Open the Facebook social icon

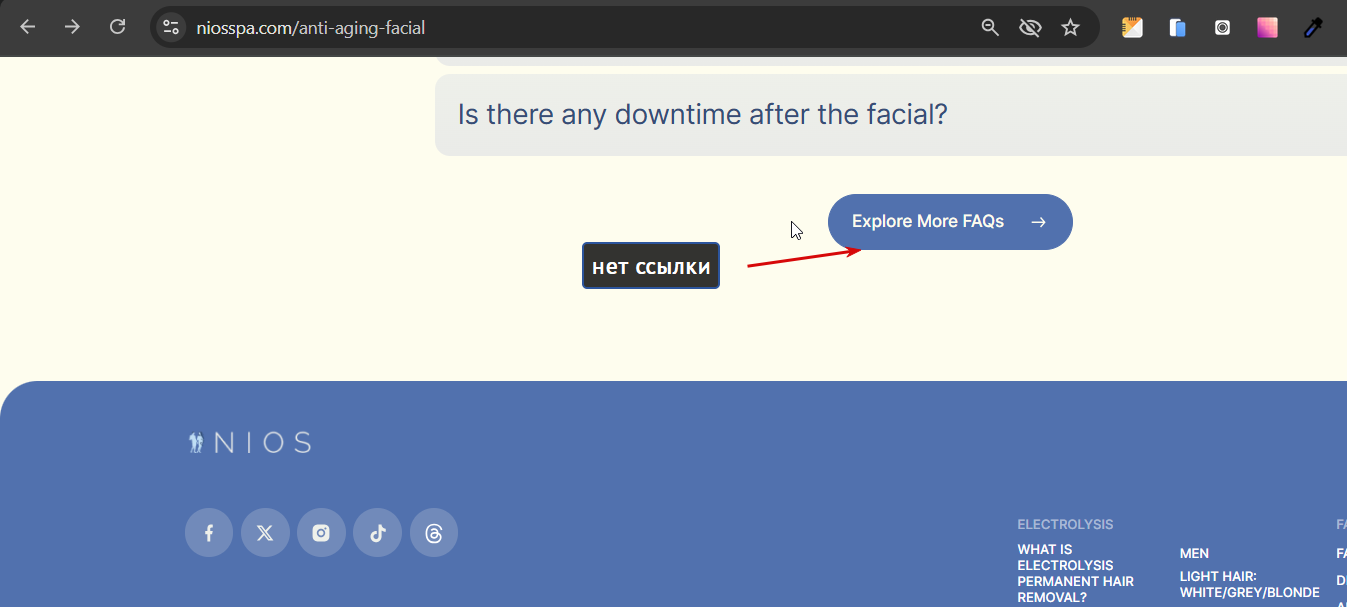(209, 532)
